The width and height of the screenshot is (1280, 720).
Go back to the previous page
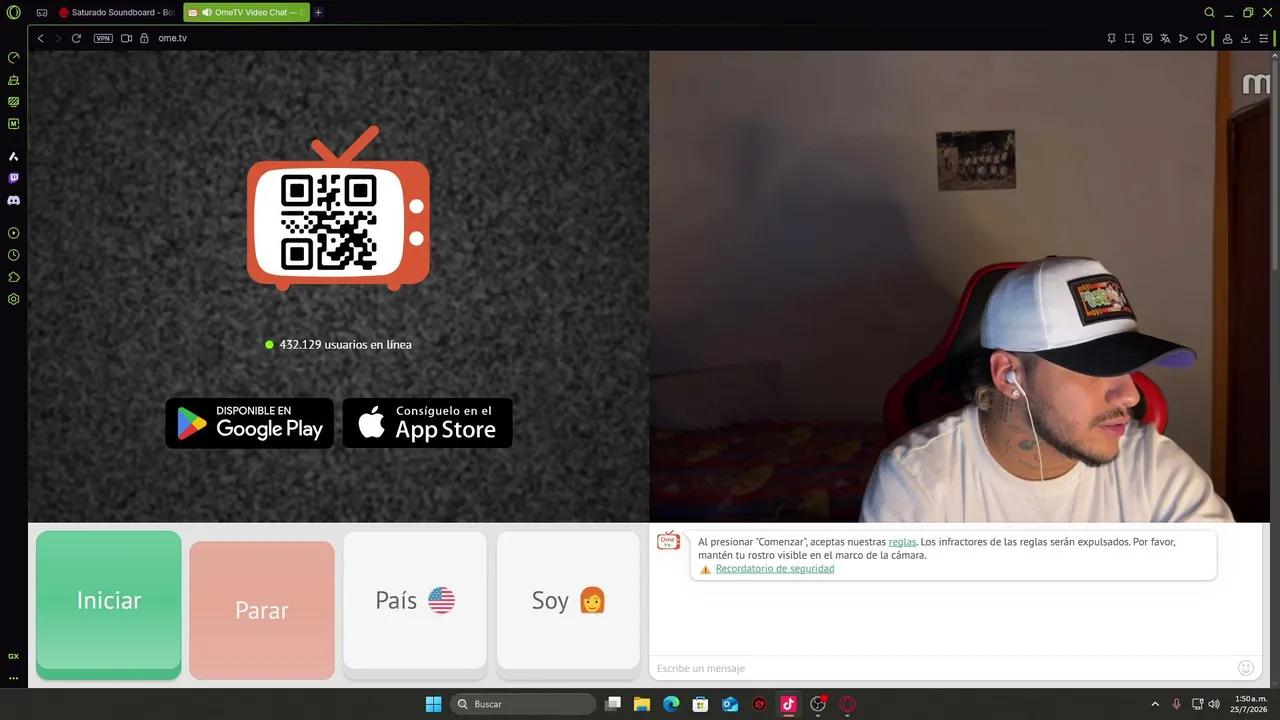(x=41, y=38)
